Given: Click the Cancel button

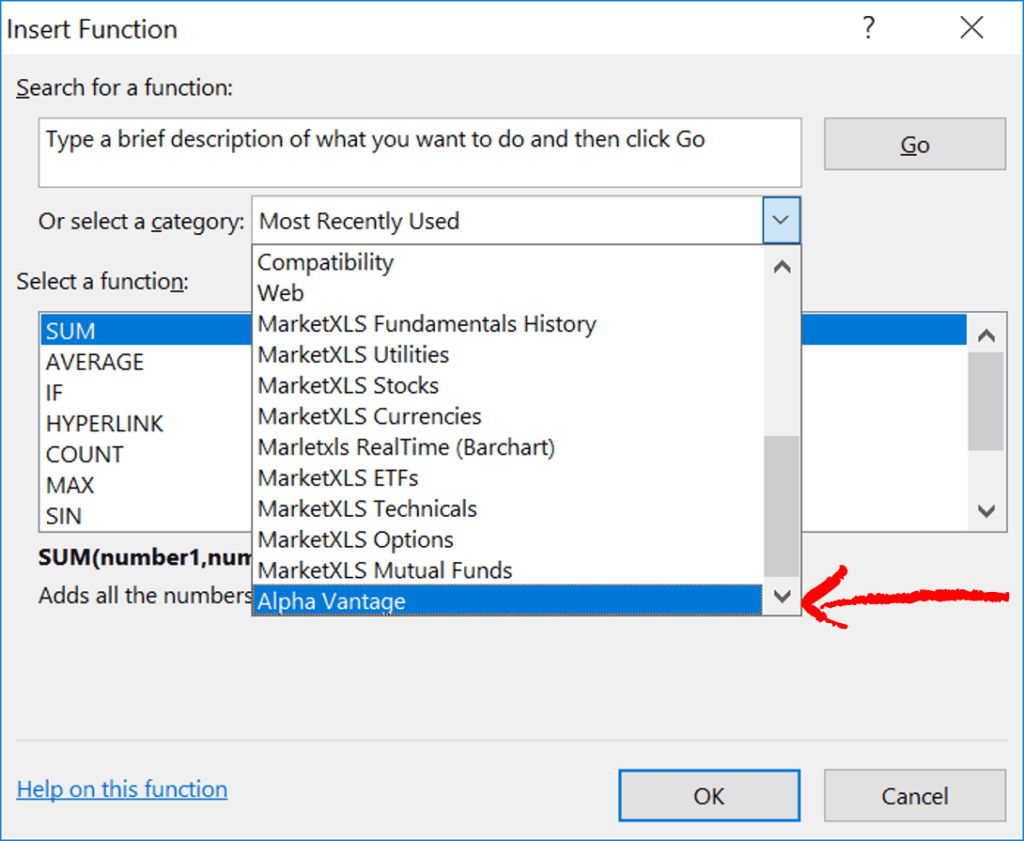Looking at the screenshot, I should pos(914,795).
